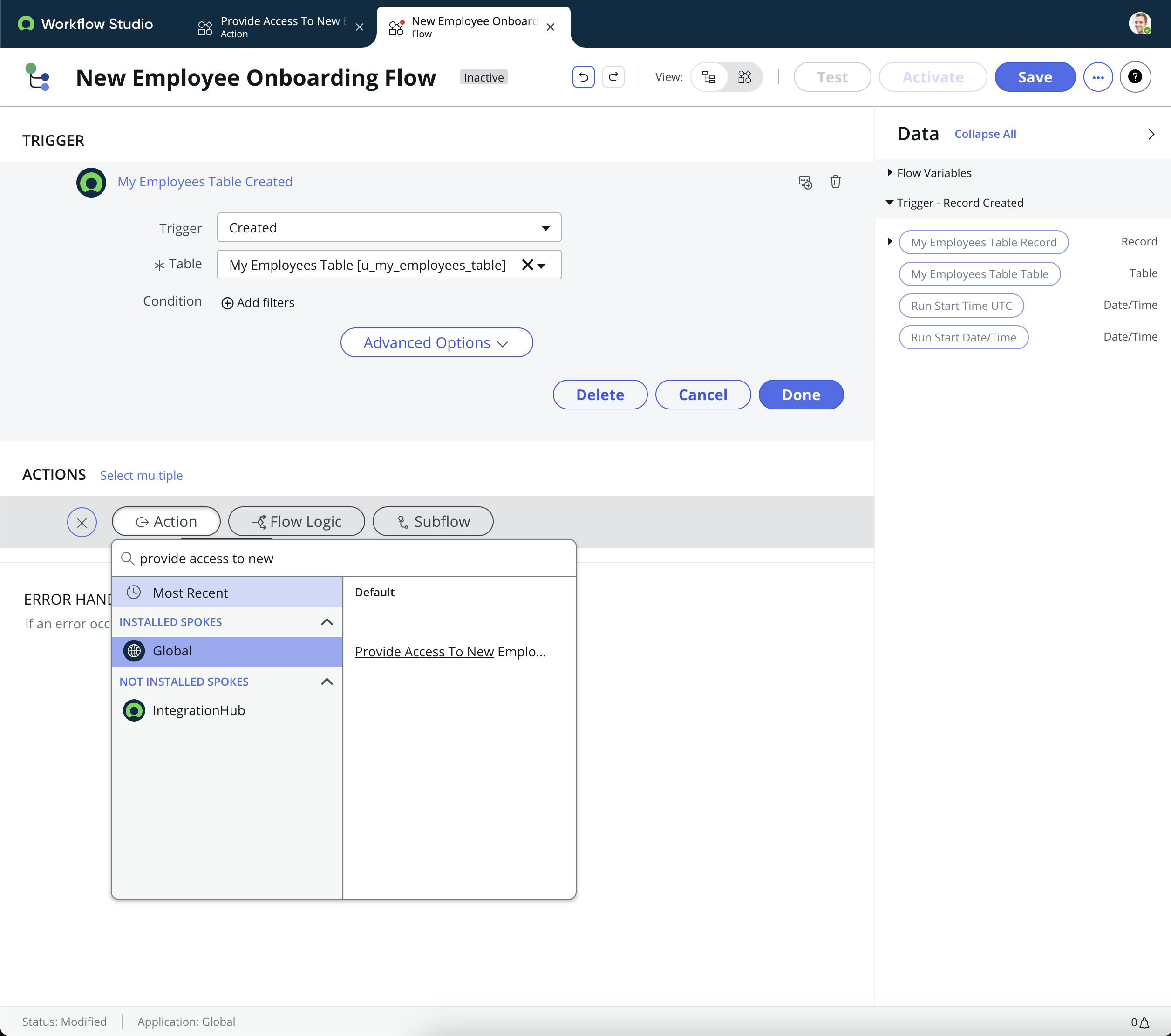Click the flow icon beside the title

tap(37, 77)
